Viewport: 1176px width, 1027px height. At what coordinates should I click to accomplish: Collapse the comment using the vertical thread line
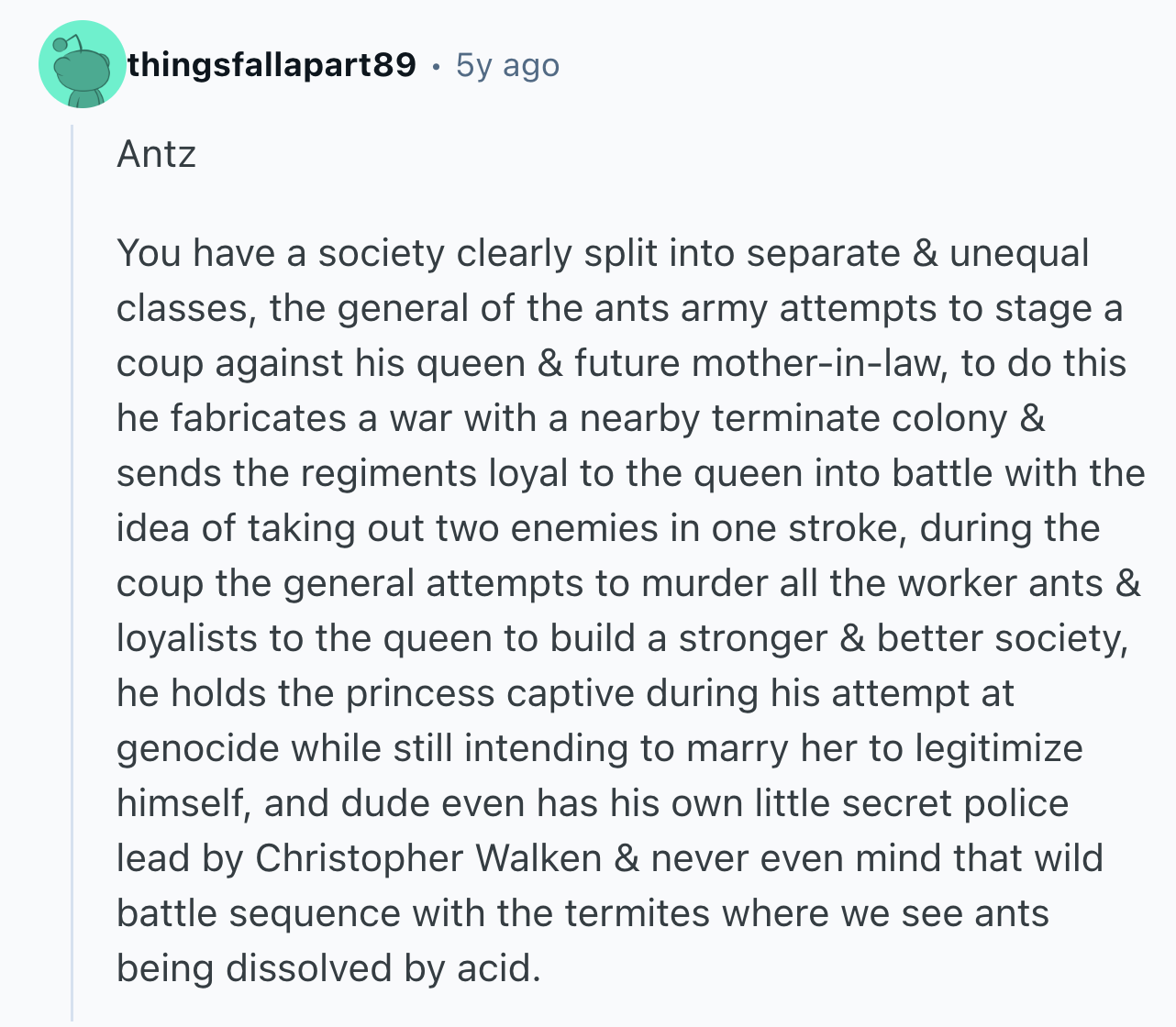pos(72,573)
